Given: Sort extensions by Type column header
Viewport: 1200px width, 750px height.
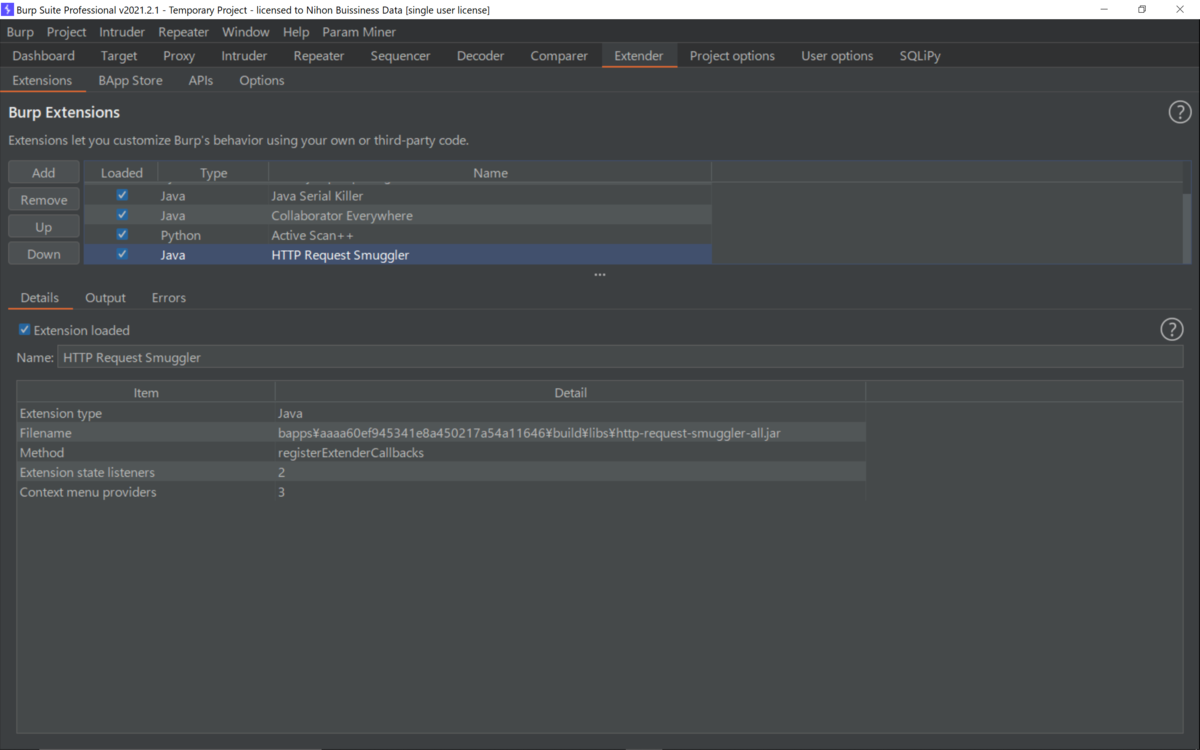Looking at the screenshot, I should pyautogui.click(x=213, y=173).
